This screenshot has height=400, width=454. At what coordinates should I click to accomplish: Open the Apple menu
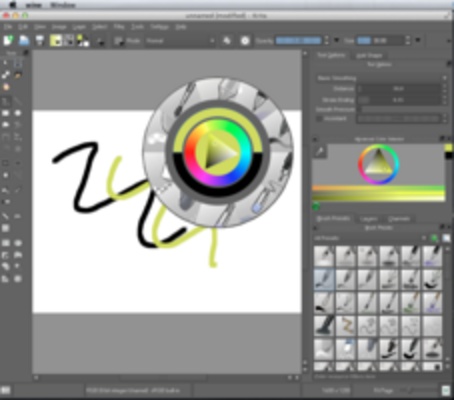tap(13, 5)
